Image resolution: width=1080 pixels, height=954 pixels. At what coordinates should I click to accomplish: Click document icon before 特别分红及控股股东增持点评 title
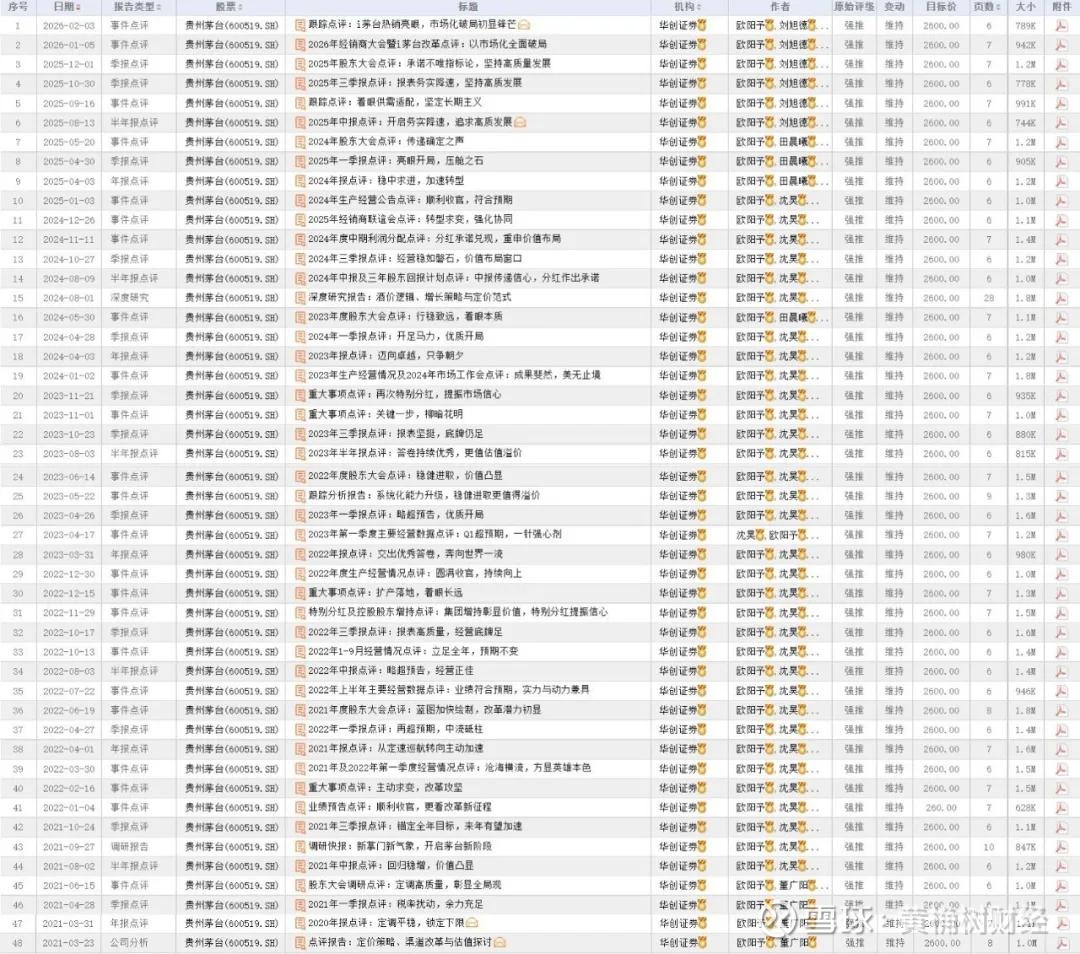pos(300,612)
